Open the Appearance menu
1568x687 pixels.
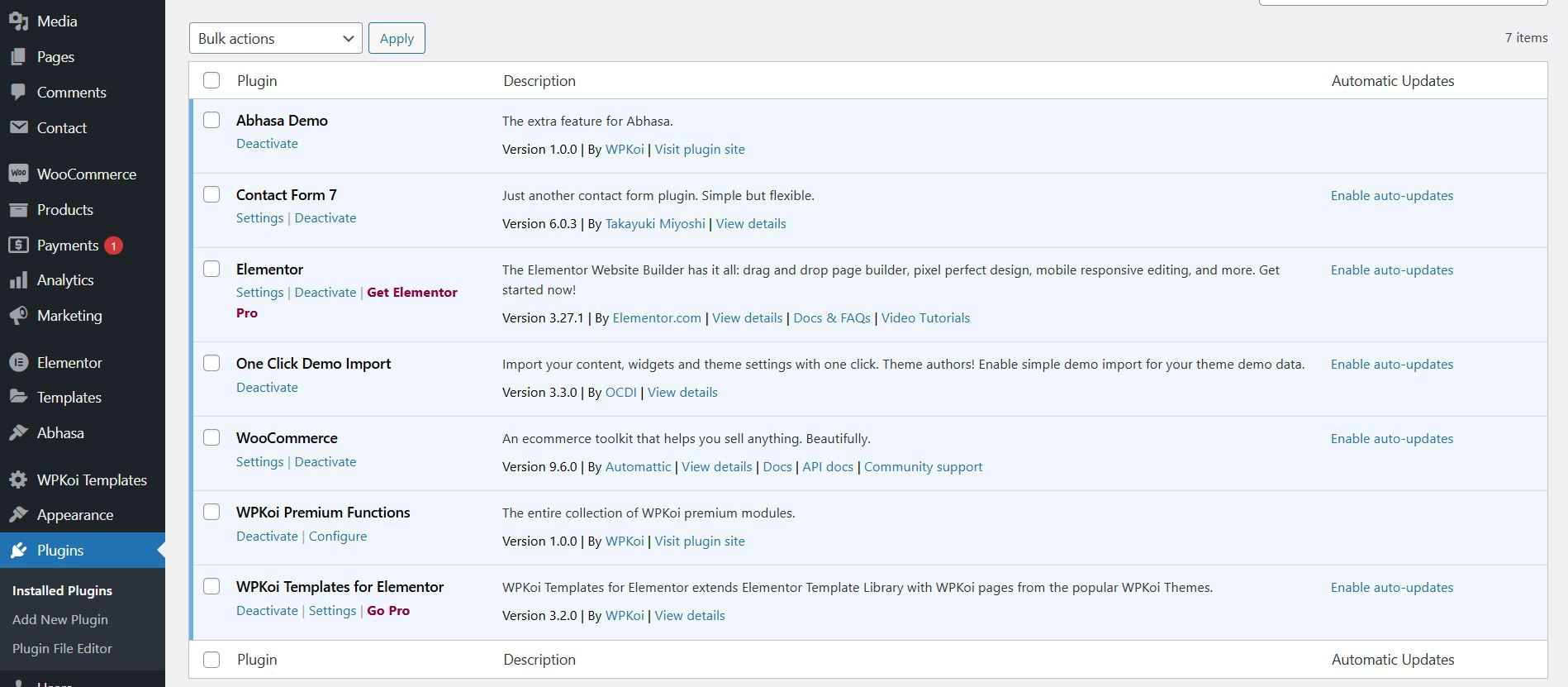coord(75,515)
